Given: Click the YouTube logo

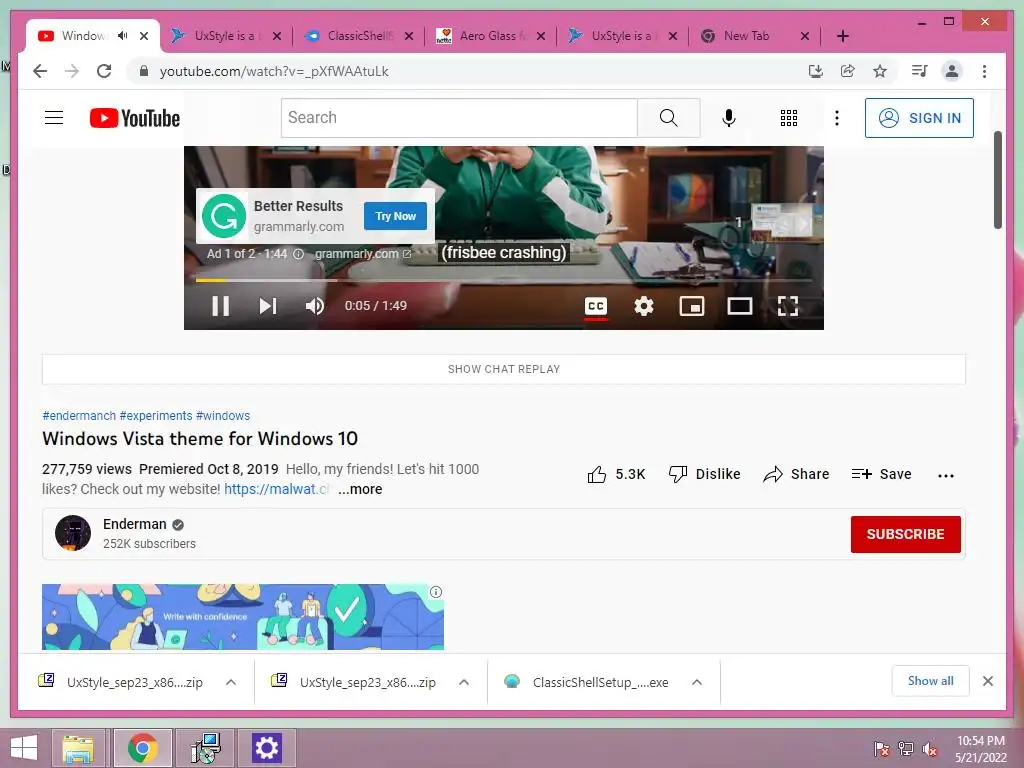Looking at the screenshot, I should [135, 118].
